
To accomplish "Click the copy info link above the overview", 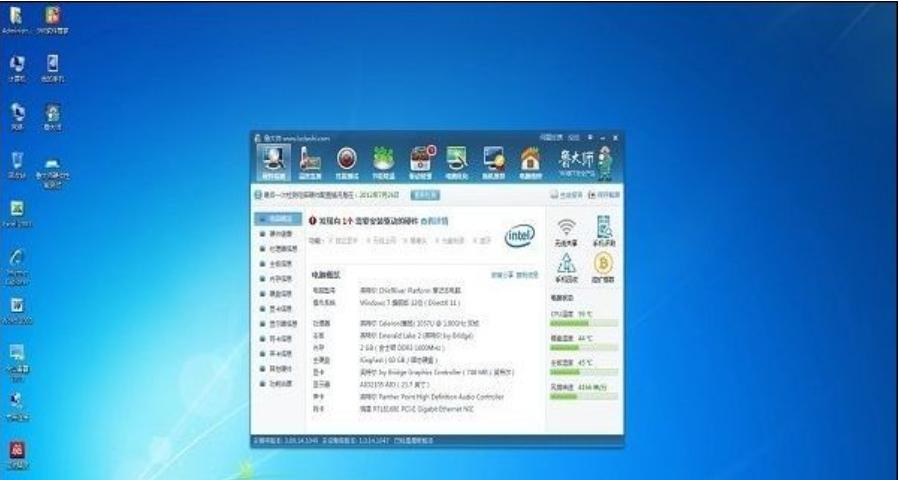I will (x=527, y=275).
